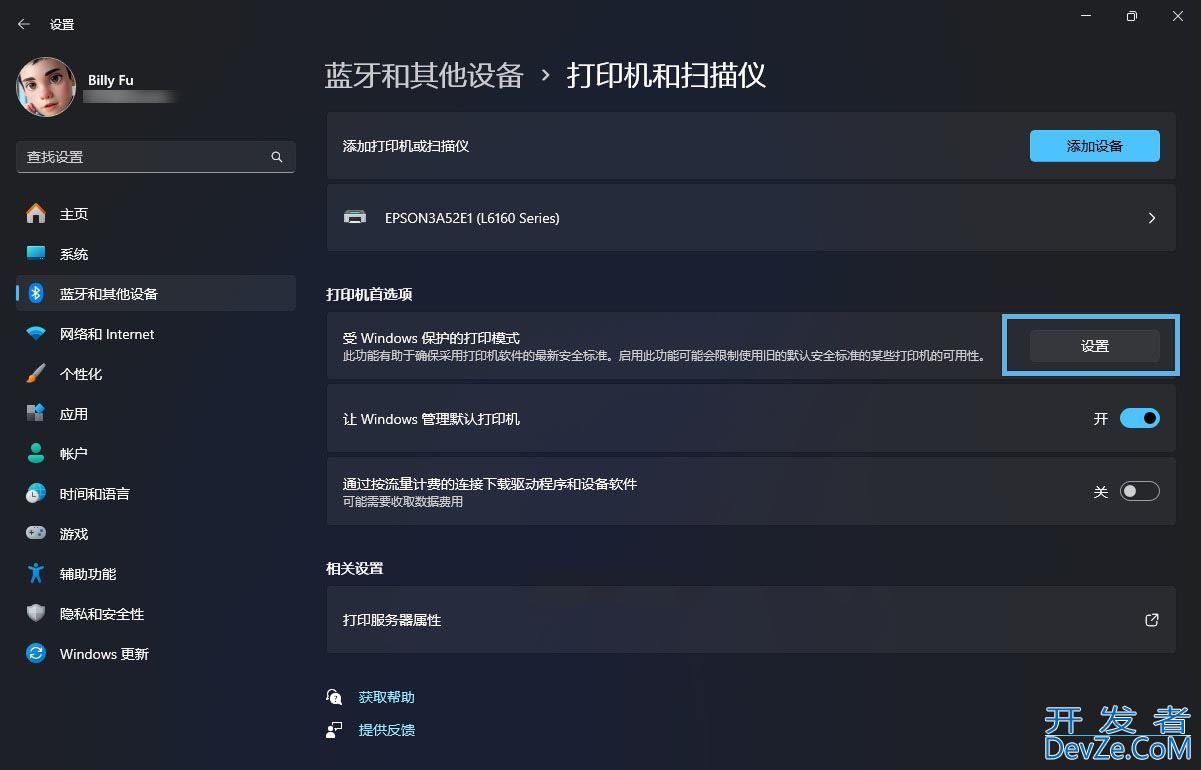1201x770 pixels.
Task: Click the Wi-Fi icon beside 网络和 Internet
Action: point(36,334)
